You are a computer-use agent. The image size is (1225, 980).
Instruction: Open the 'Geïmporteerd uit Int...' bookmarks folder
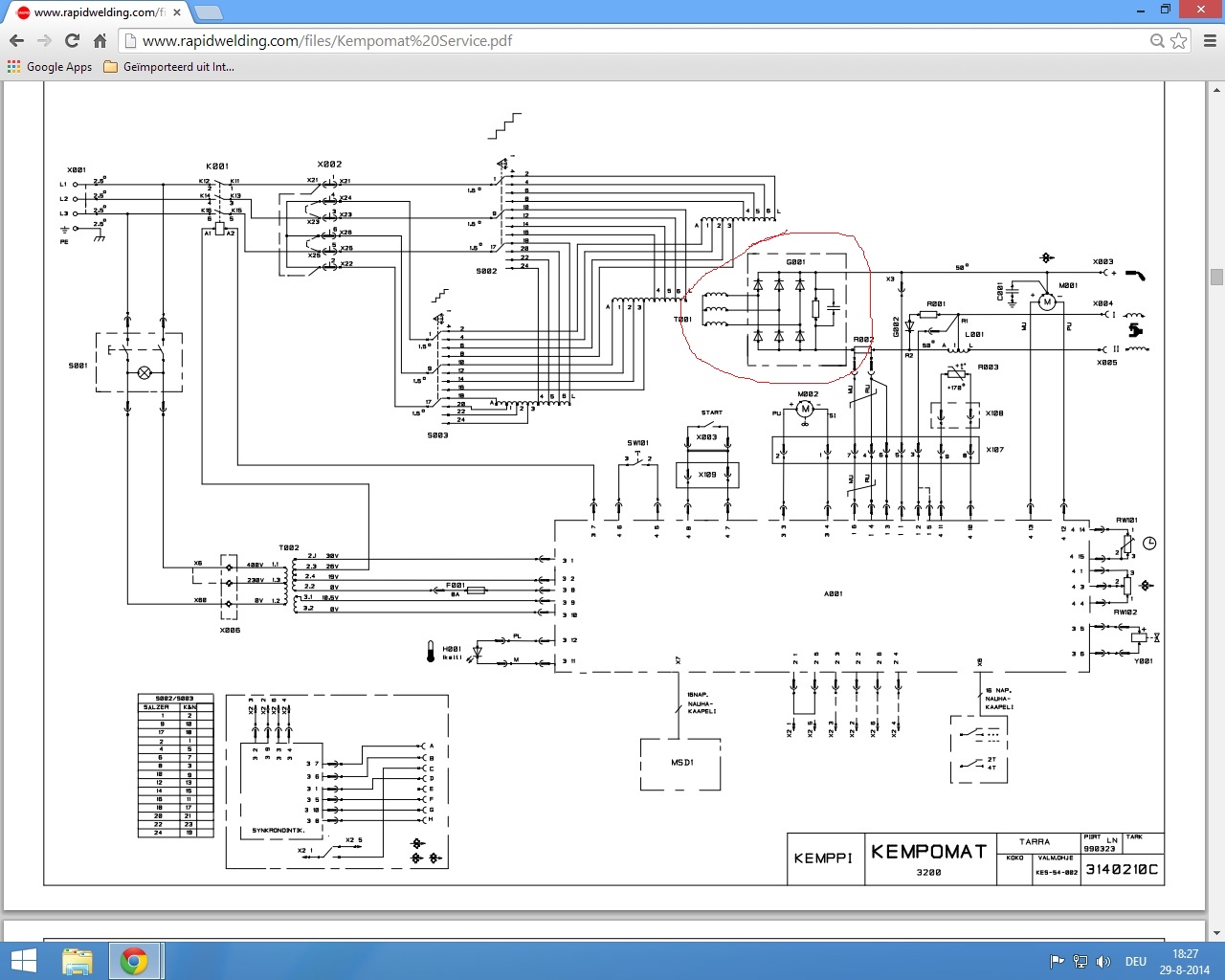[x=168, y=67]
